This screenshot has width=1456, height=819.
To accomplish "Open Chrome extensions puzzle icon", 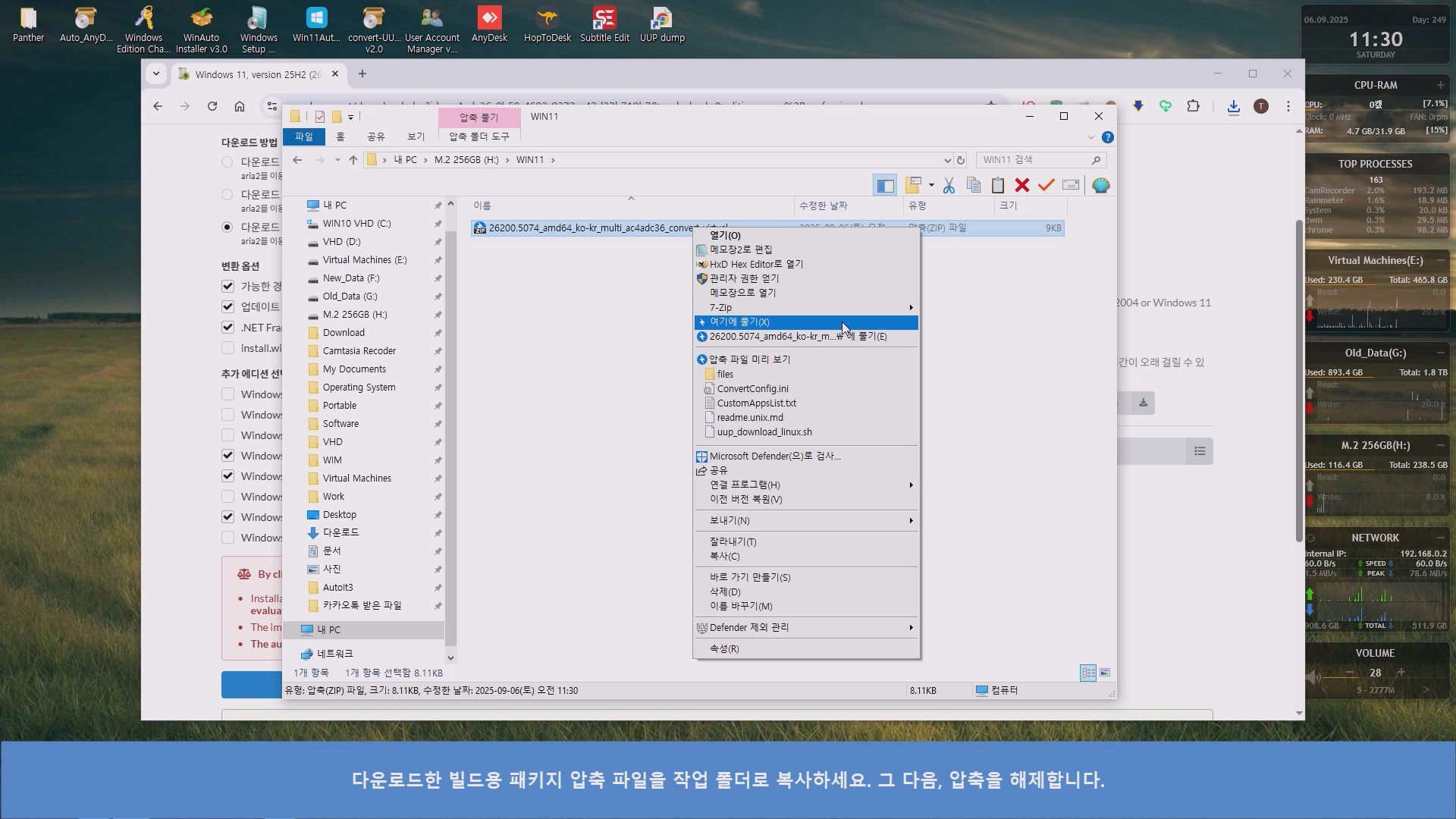I will point(1193,106).
